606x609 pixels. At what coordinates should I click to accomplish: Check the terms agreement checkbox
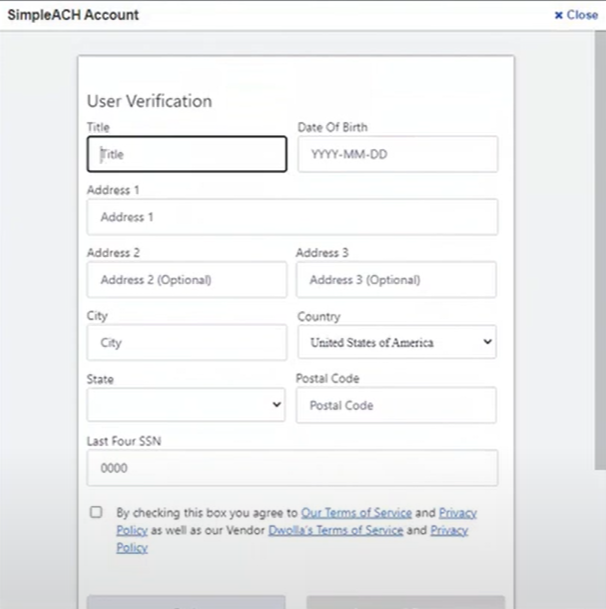tap(96, 512)
